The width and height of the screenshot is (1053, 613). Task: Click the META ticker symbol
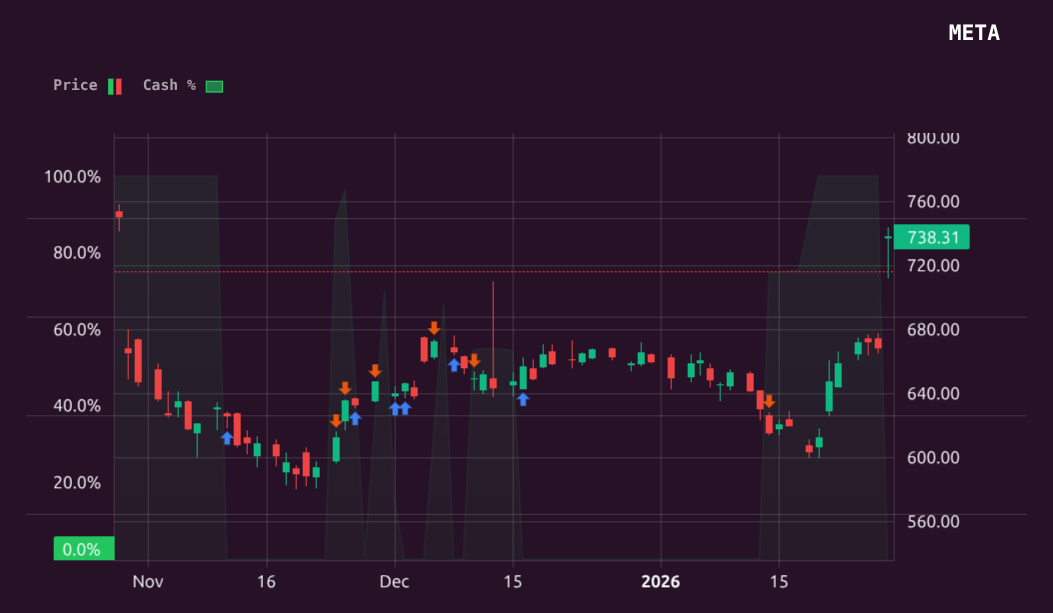973,32
